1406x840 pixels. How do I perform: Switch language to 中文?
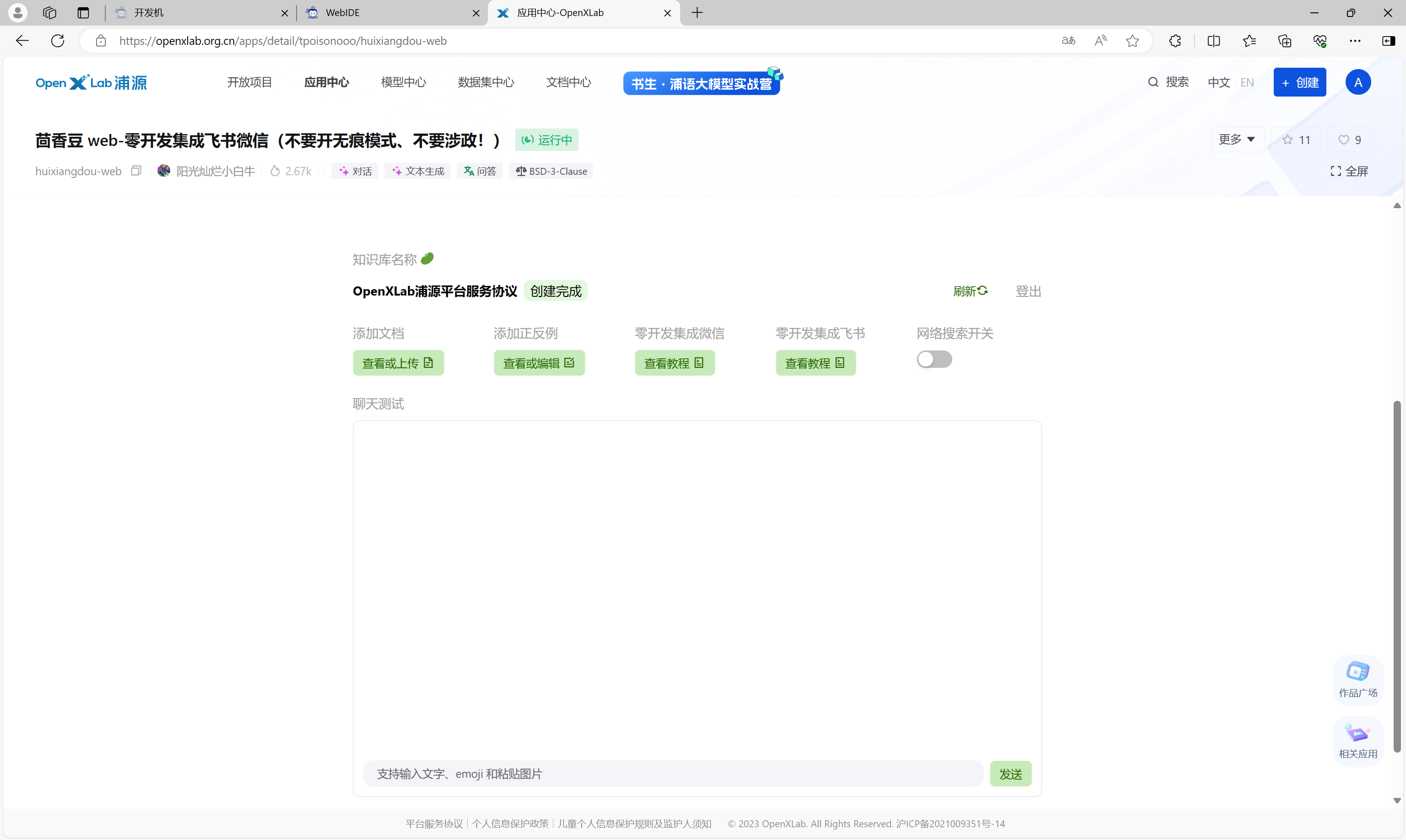tap(1218, 83)
